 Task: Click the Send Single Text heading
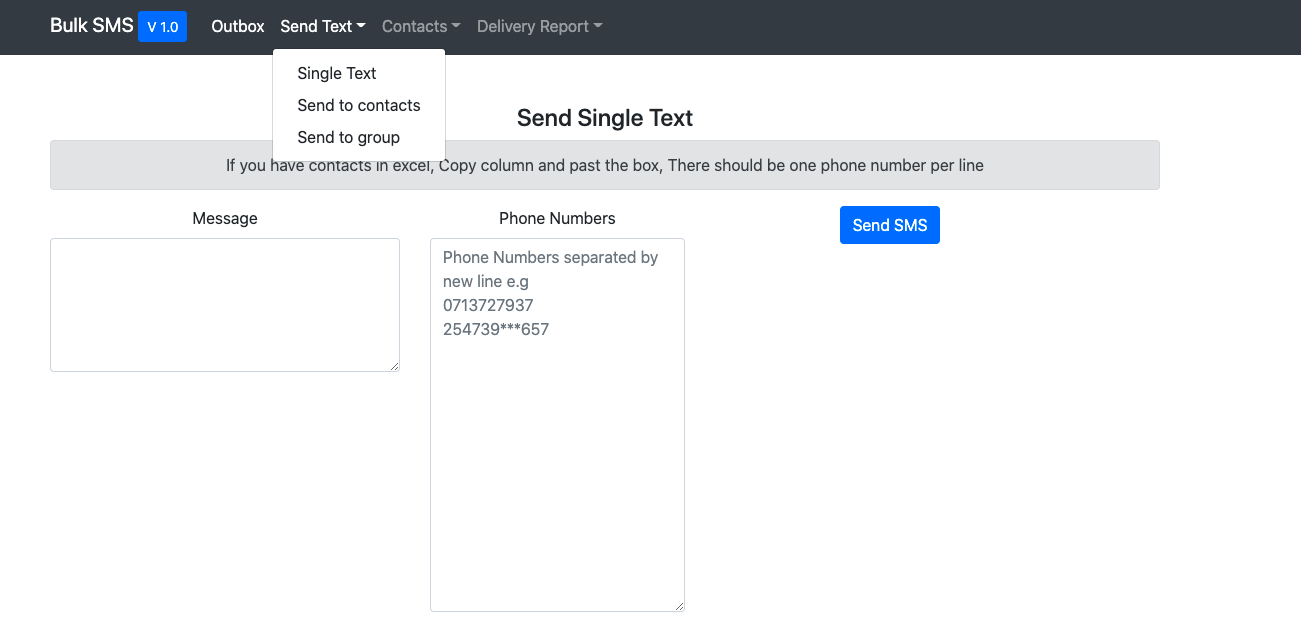605,118
